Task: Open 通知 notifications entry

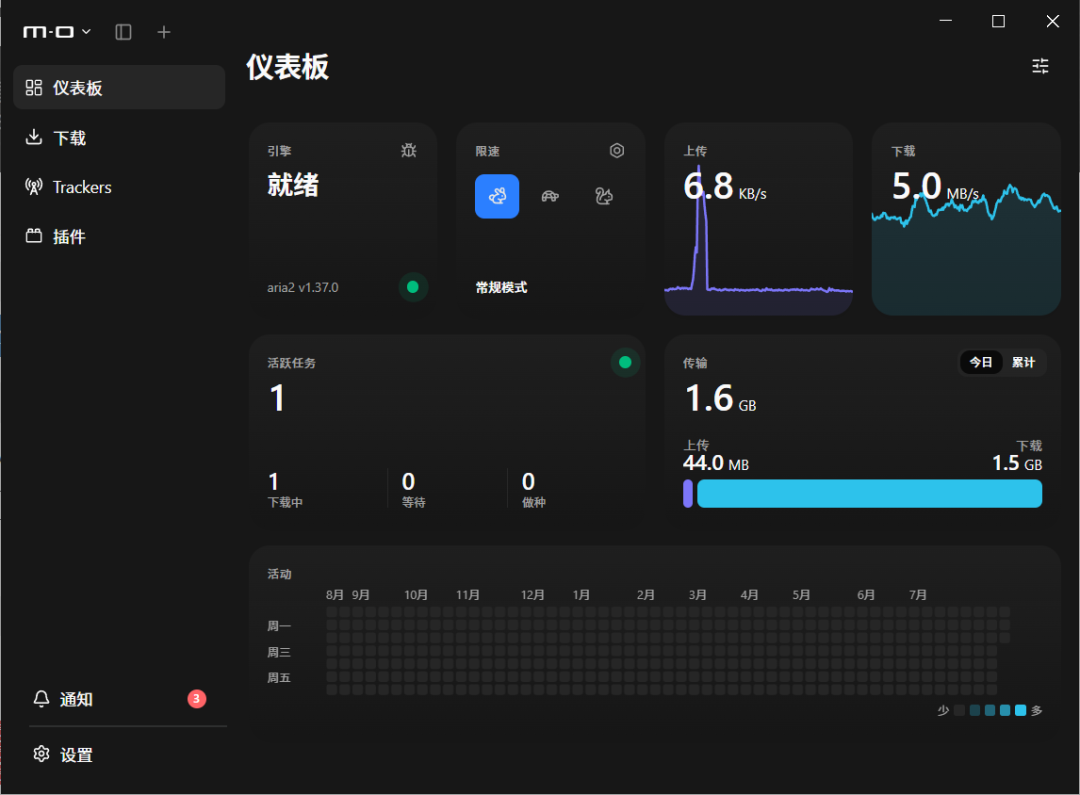Action: [119, 699]
